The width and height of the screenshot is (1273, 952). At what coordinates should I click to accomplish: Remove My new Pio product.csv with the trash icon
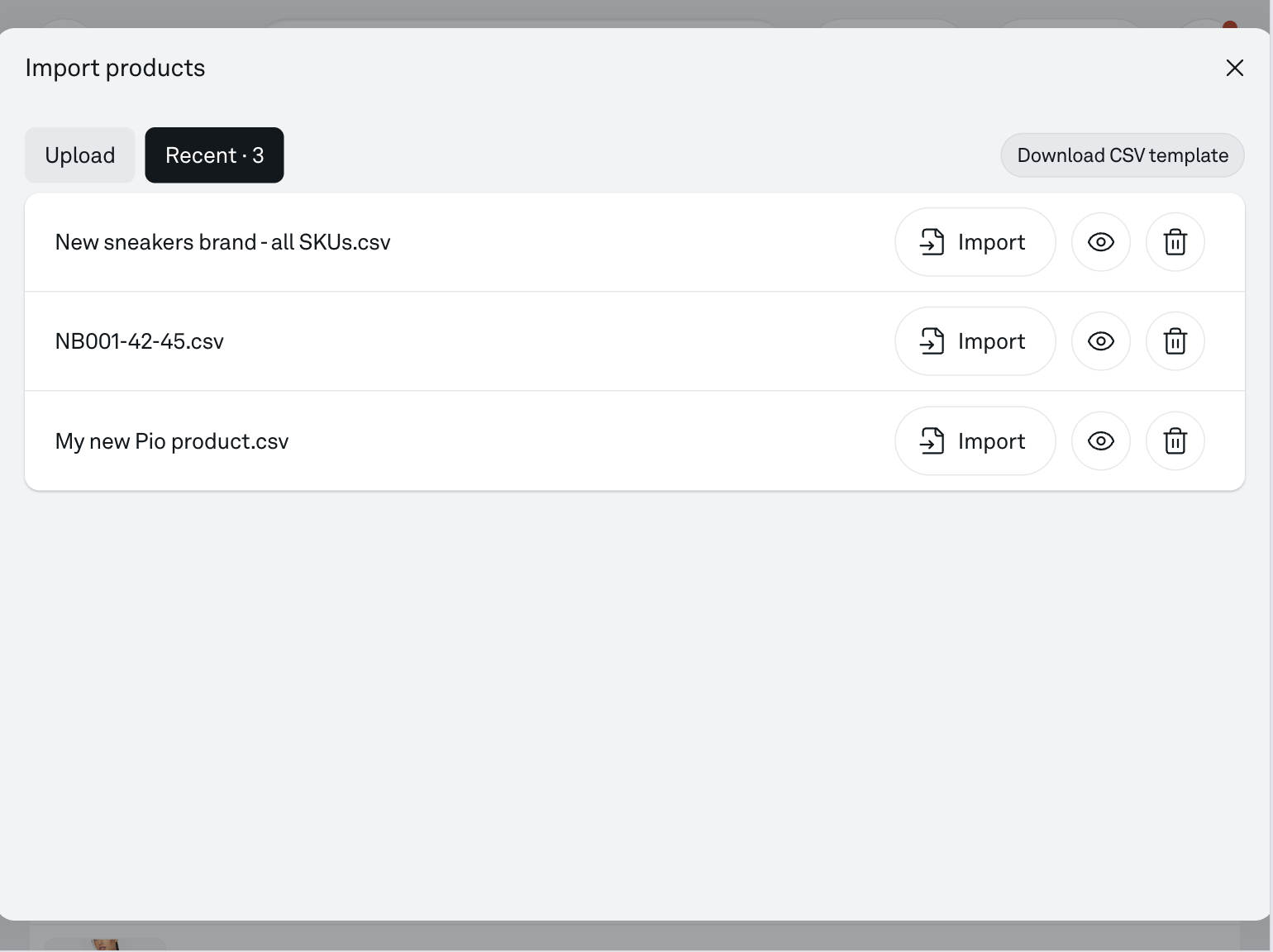point(1175,441)
